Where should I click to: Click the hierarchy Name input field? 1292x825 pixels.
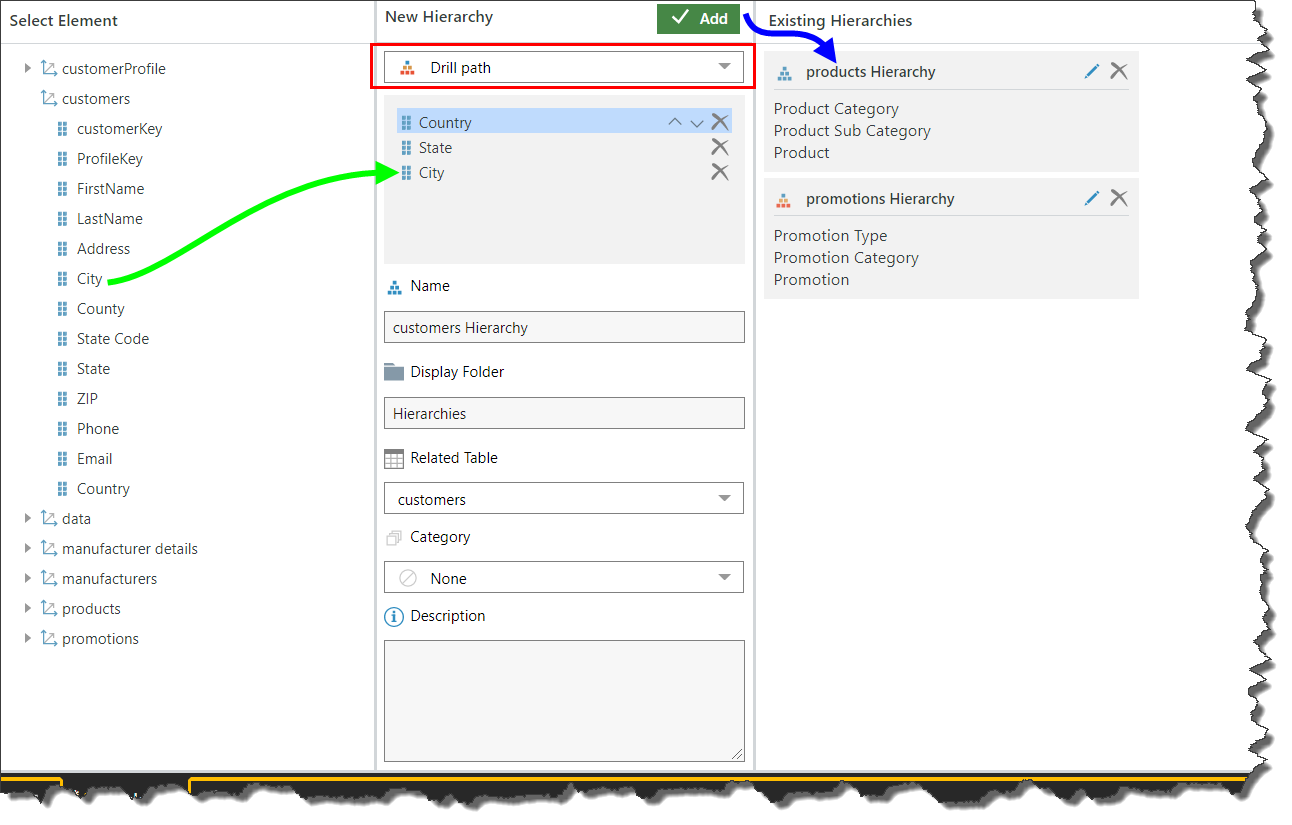pos(564,328)
